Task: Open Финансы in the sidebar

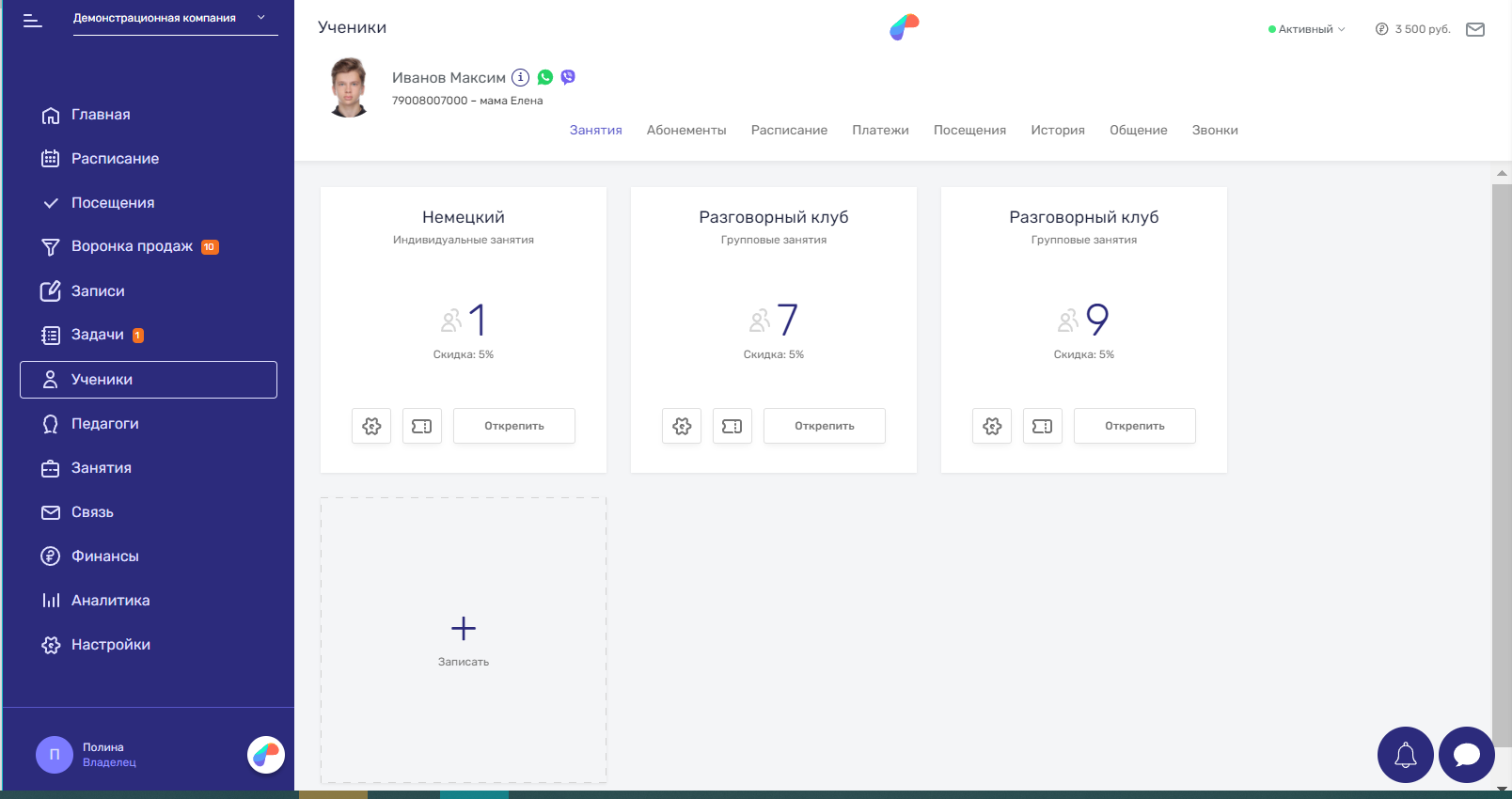Action: (105, 556)
